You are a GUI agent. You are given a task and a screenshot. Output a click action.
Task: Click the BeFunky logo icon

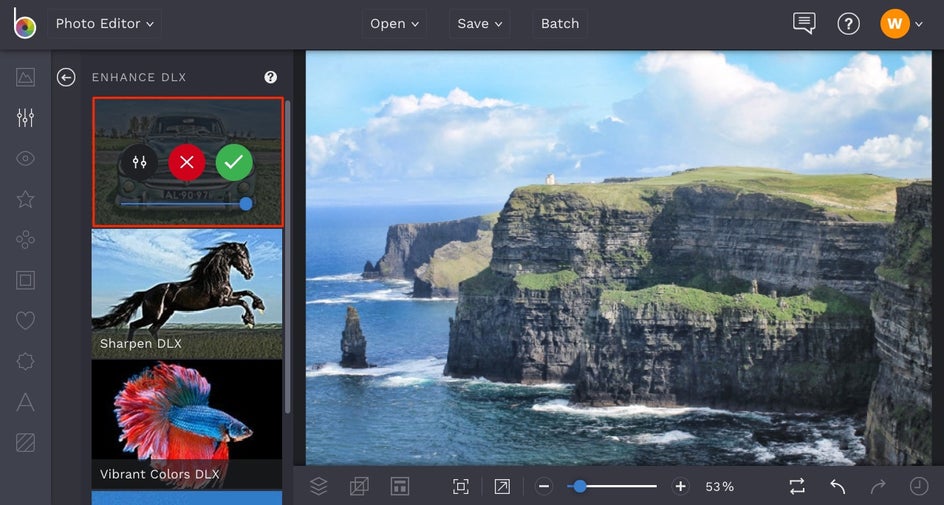25,23
